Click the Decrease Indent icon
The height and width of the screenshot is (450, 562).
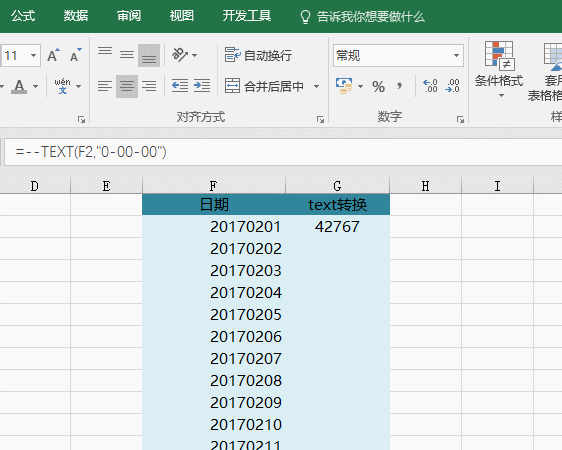180,86
